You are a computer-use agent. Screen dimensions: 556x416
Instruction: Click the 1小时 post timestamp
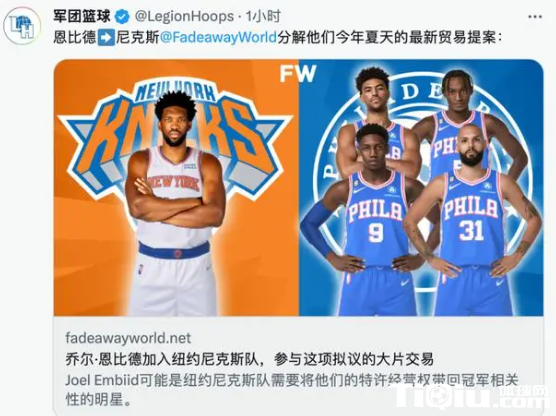point(263,16)
